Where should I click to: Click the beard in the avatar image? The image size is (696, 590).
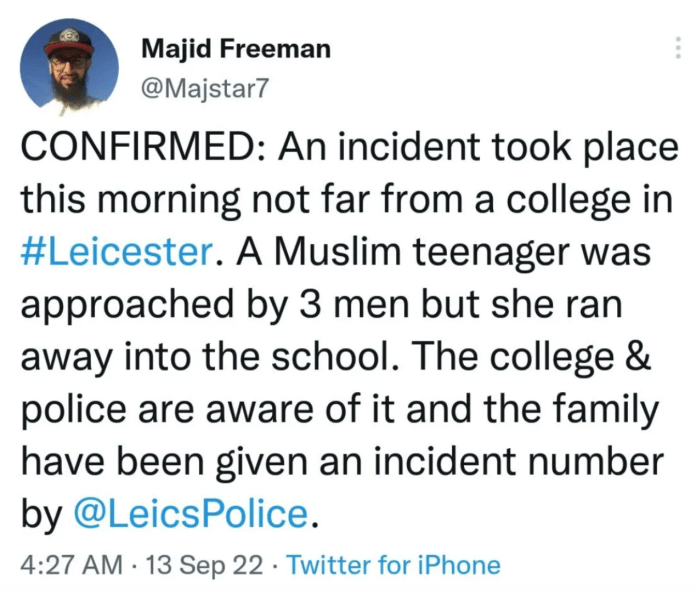pyautogui.click(x=66, y=88)
